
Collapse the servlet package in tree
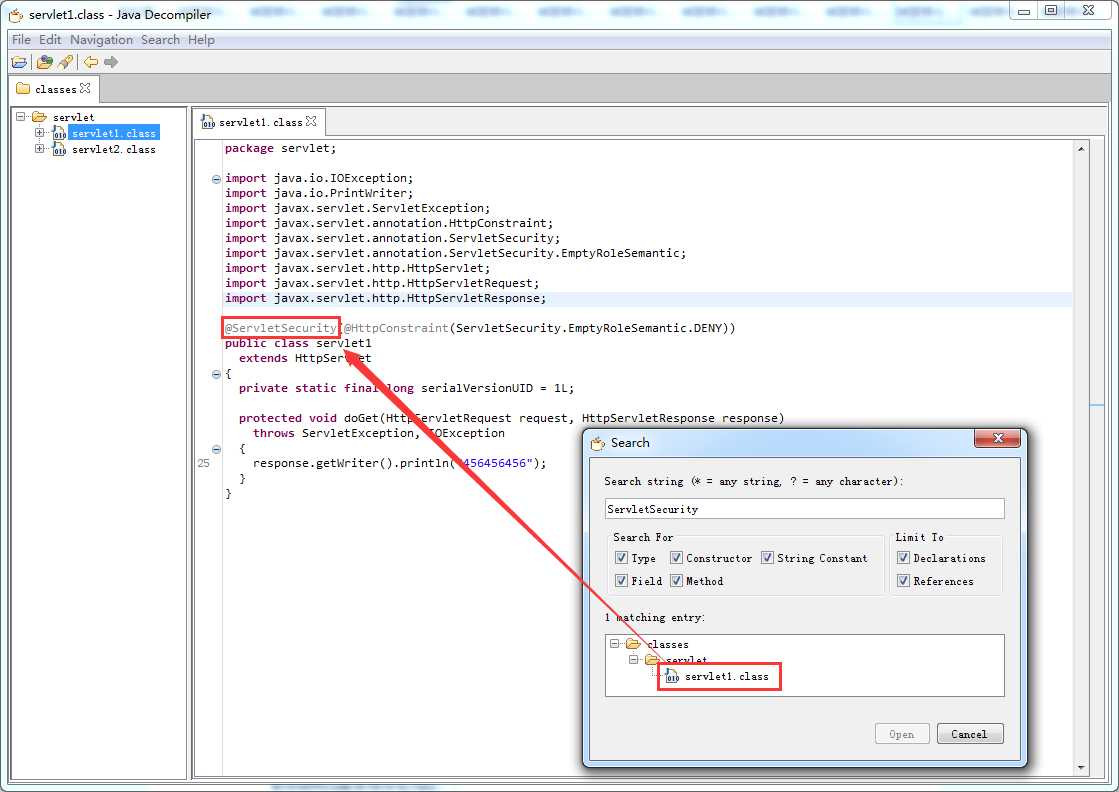[21, 117]
